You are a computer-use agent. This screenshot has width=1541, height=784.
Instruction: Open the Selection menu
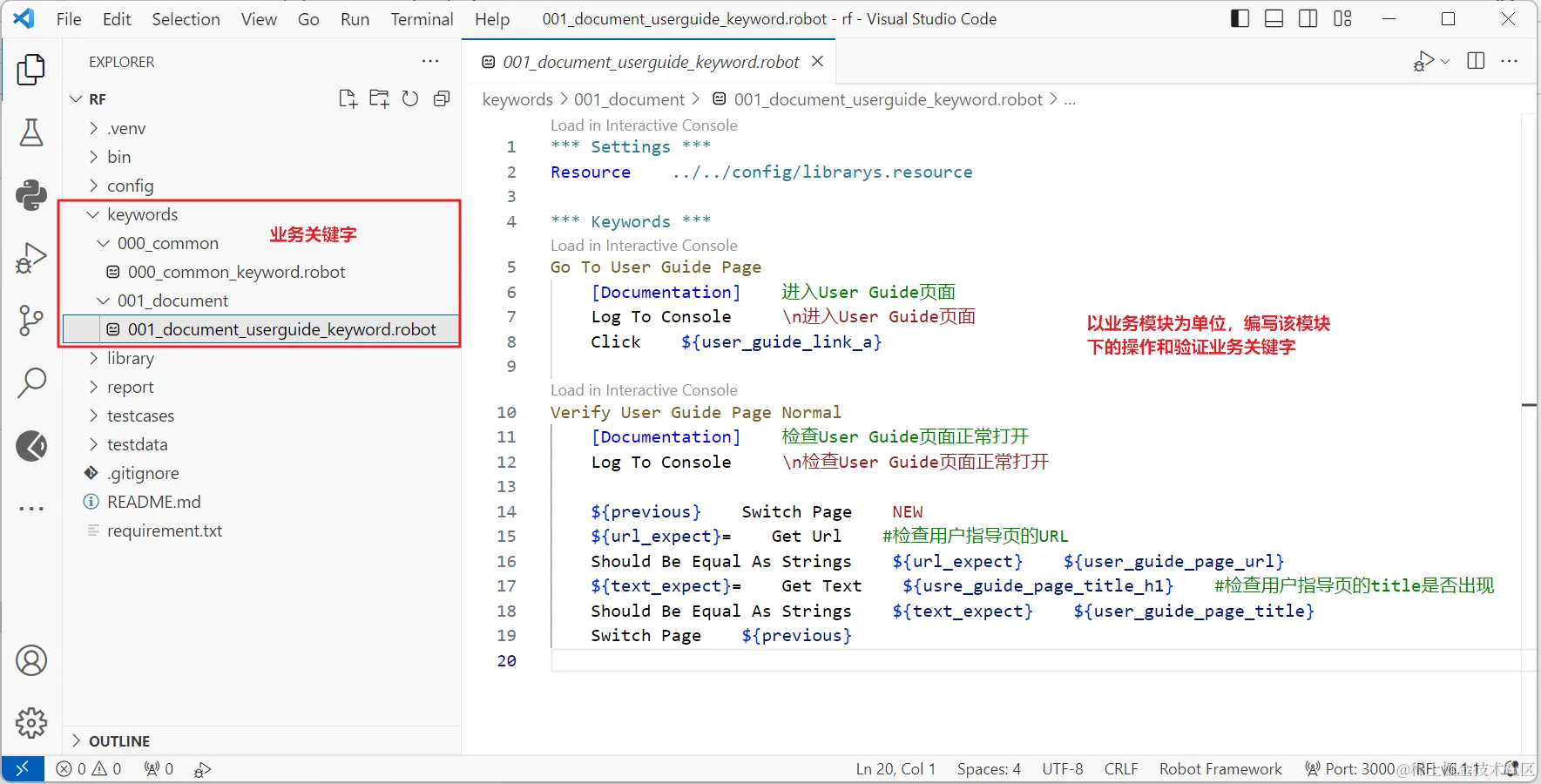point(186,19)
